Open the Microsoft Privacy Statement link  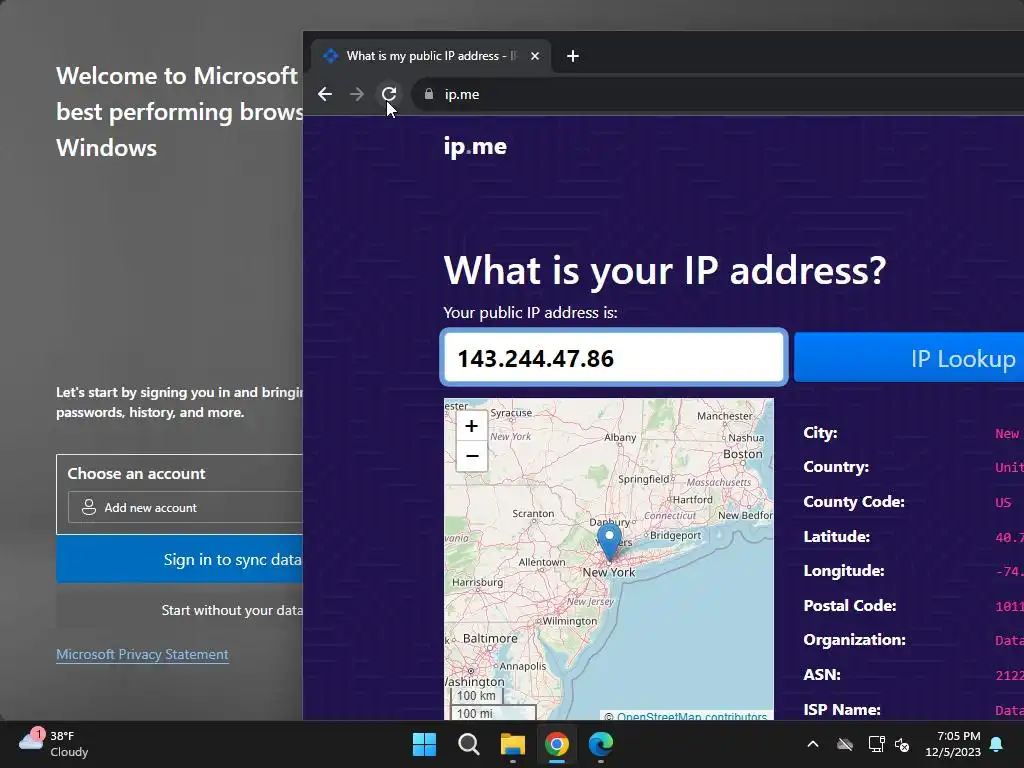(142, 654)
